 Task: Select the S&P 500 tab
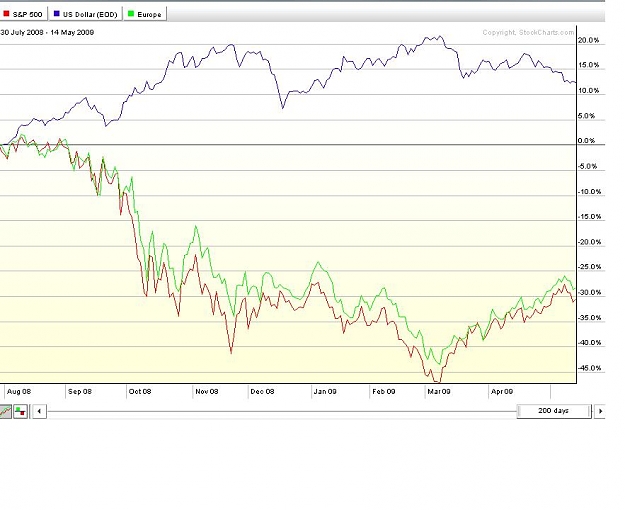coord(23,14)
